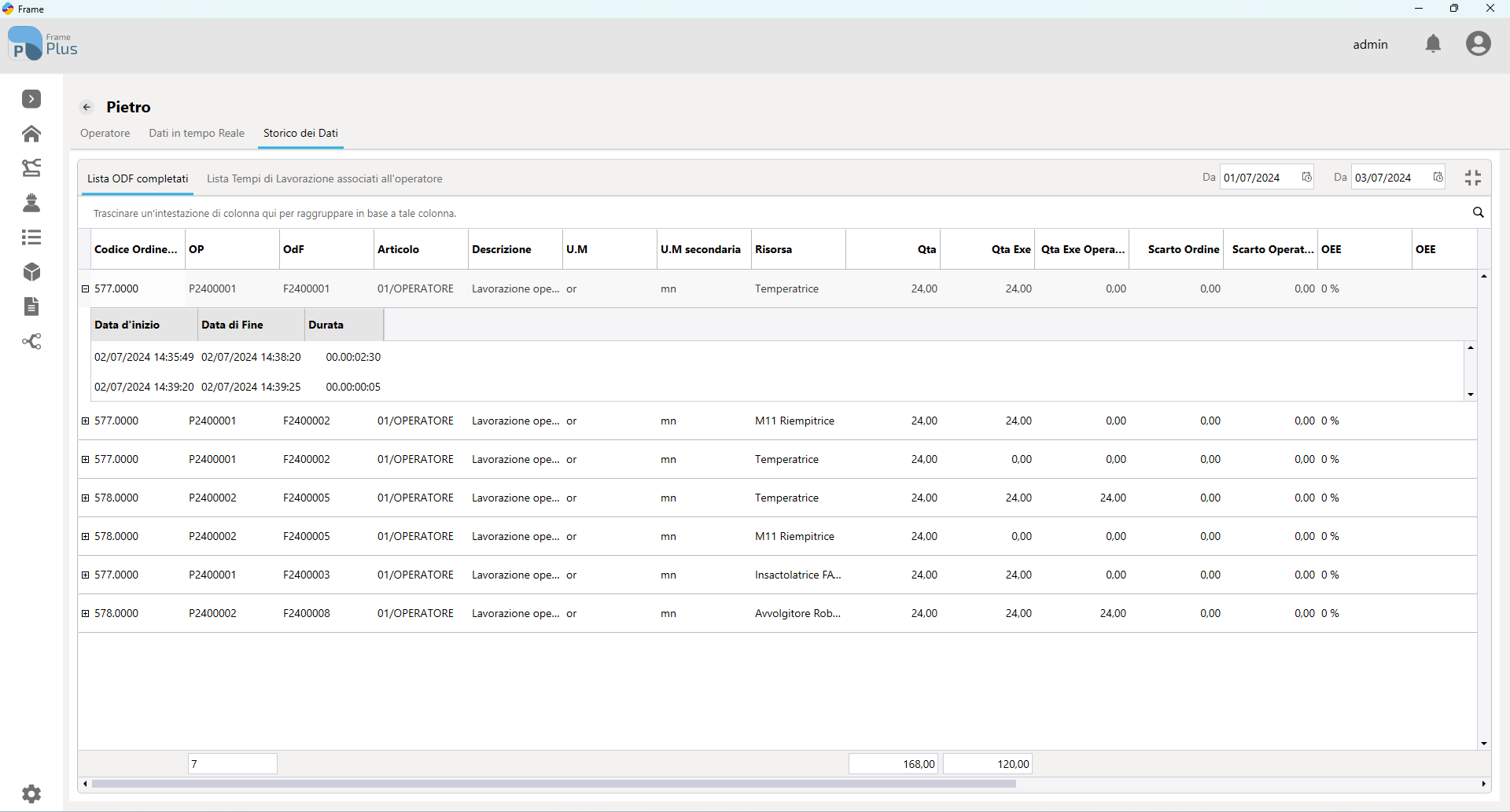The height and width of the screenshot is (812, 1510).
Task: Open the production flow icon in the sidebar
Action: (x=31, y=168)
